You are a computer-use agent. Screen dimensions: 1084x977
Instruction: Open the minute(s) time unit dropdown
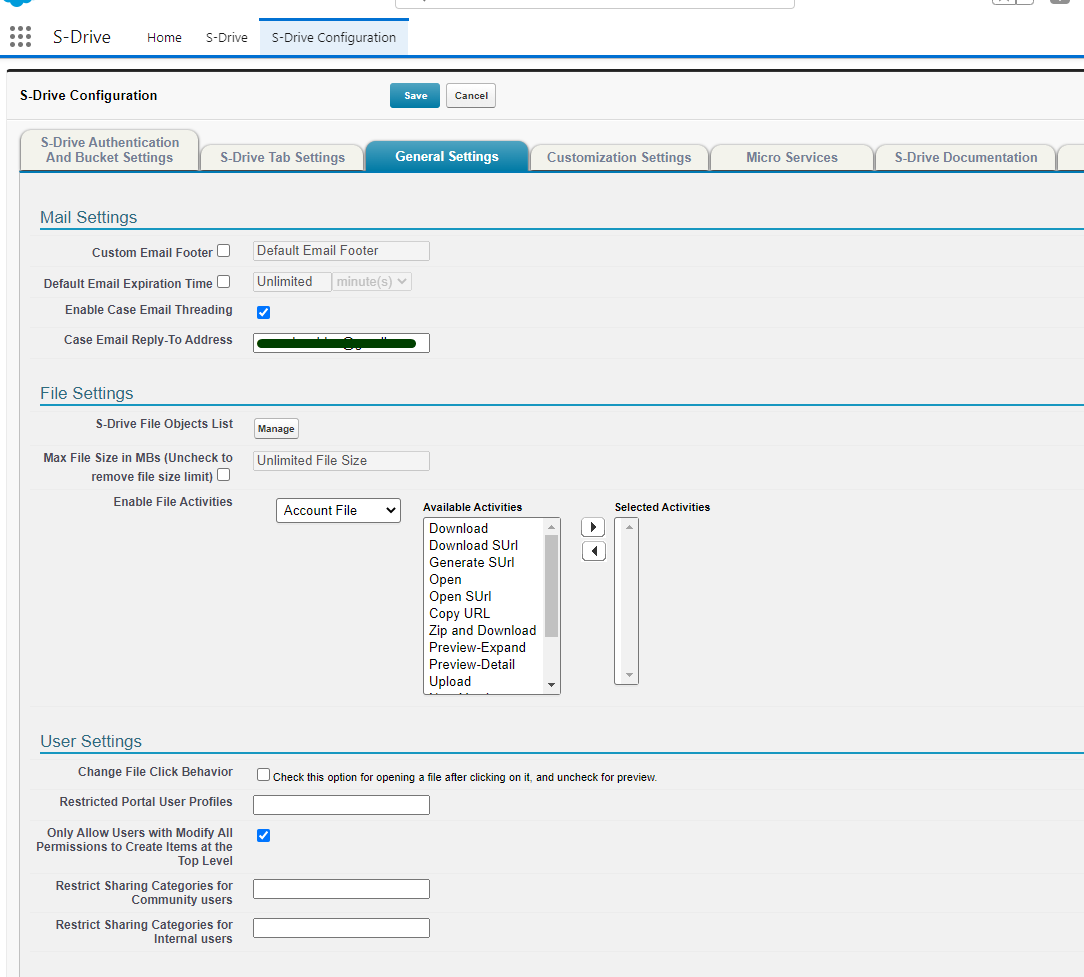(372, 282)
